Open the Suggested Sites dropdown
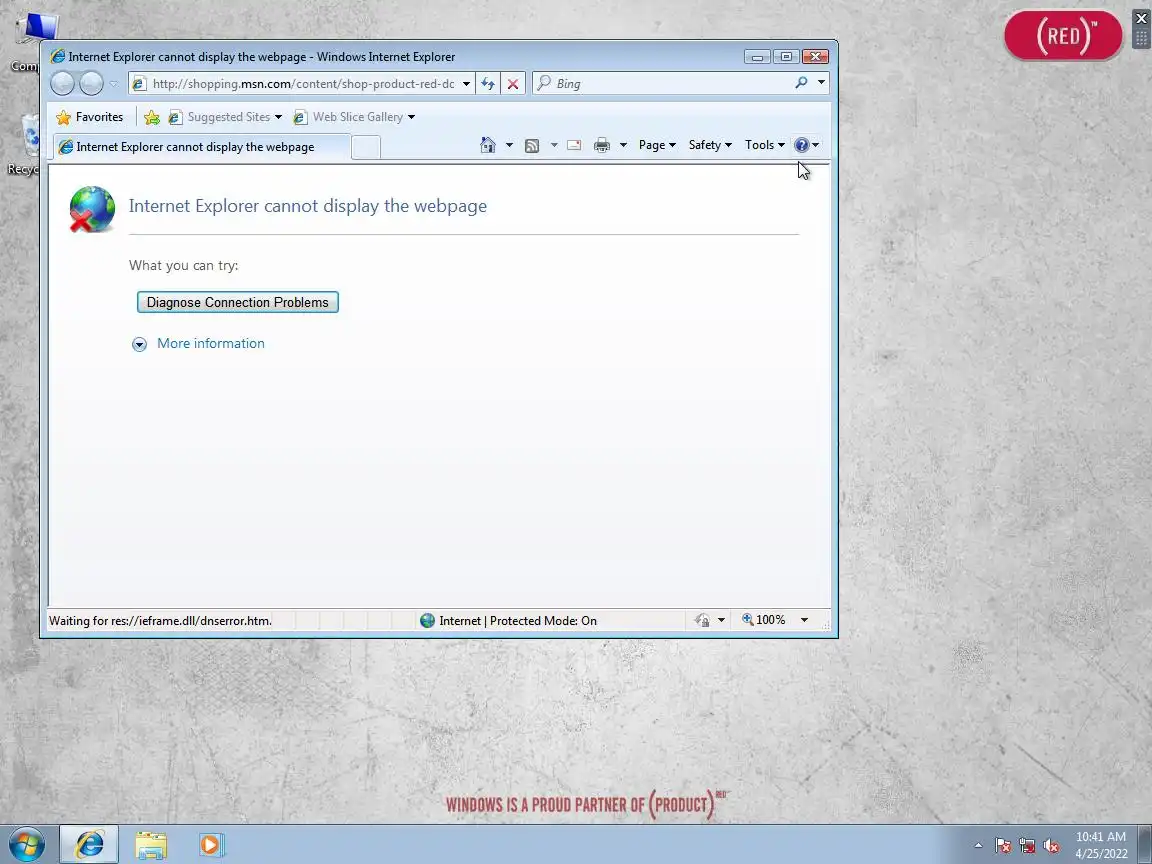The height and width of the screenshot is (864, 1152). point(225,117)
